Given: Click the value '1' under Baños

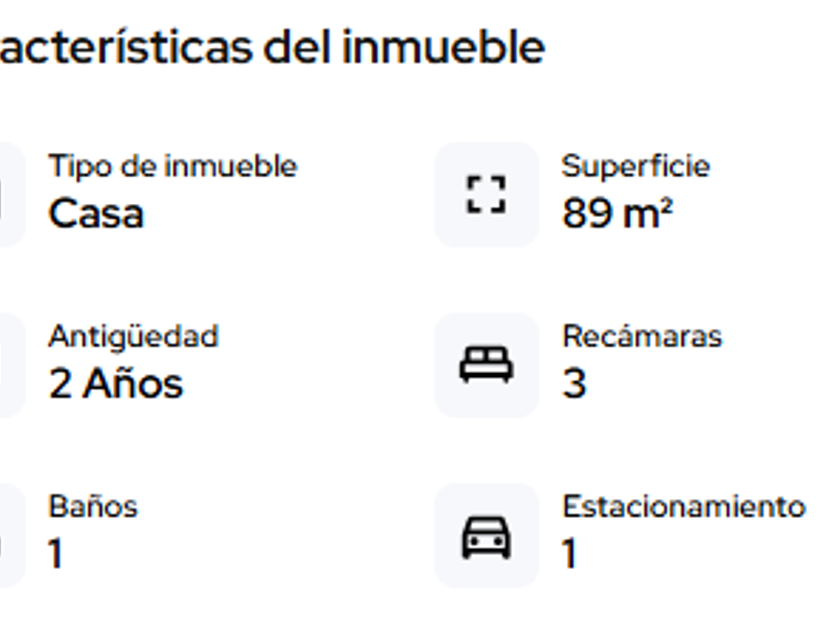Looking at the screenshot, I should (x=56, y=553).
